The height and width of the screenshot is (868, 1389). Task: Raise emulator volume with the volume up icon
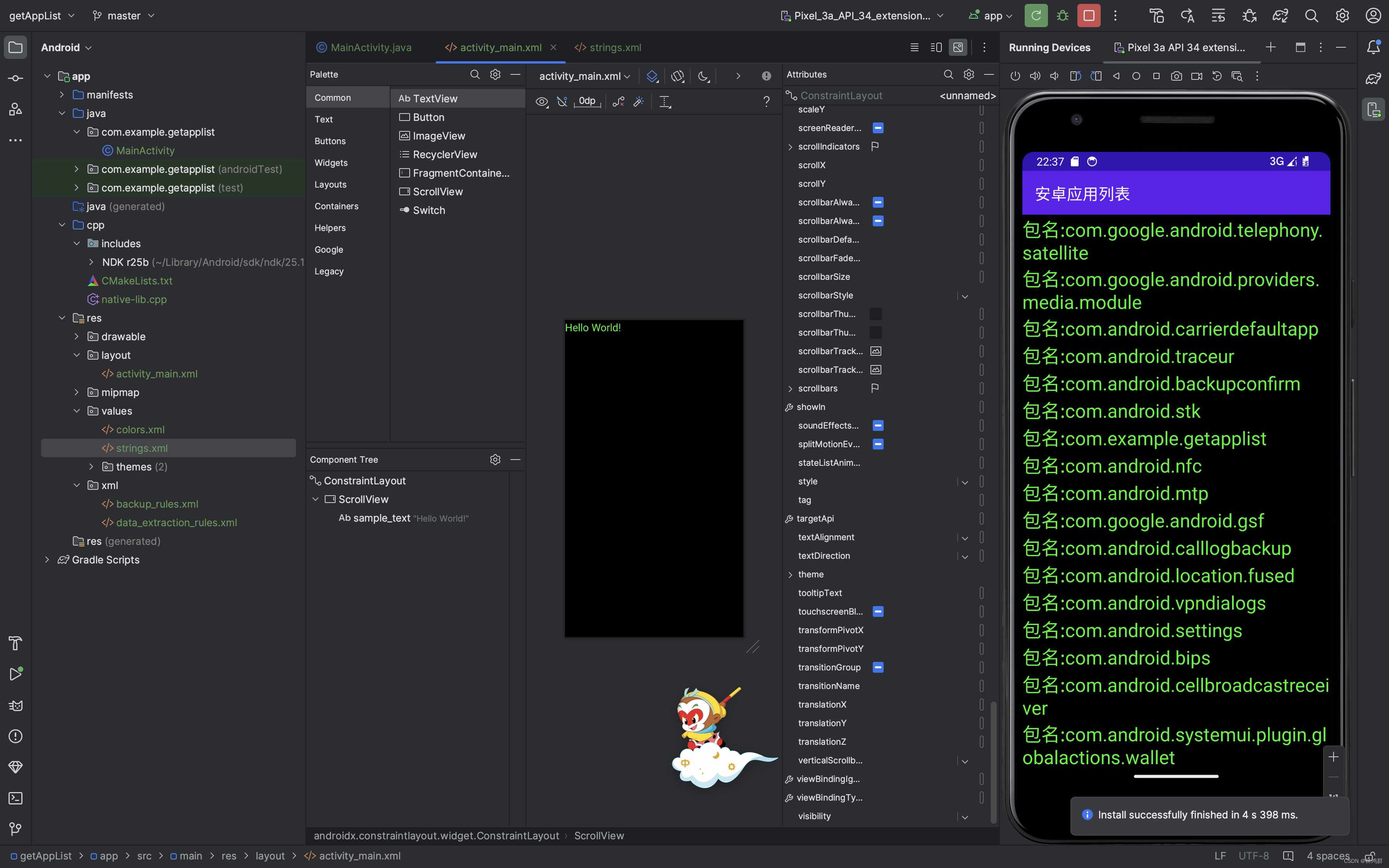[x=1035, y=76]
